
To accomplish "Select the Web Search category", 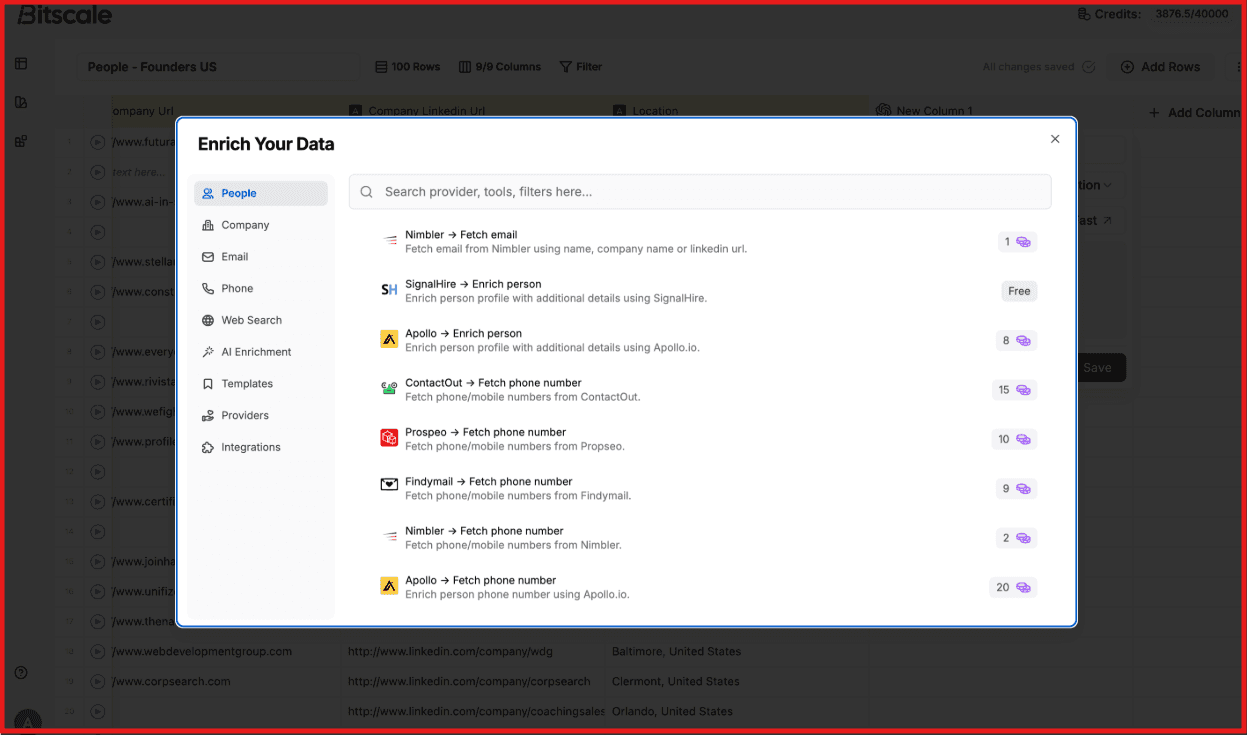I will (261, 320).
